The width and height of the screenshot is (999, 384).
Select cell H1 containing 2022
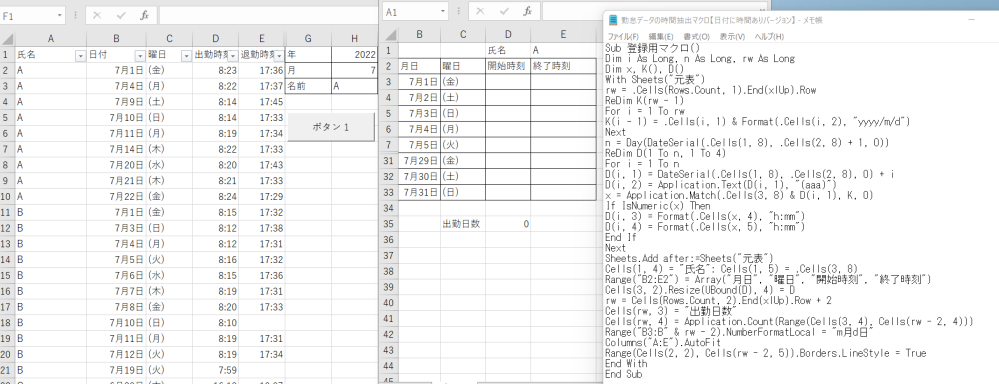pos(354,55)
